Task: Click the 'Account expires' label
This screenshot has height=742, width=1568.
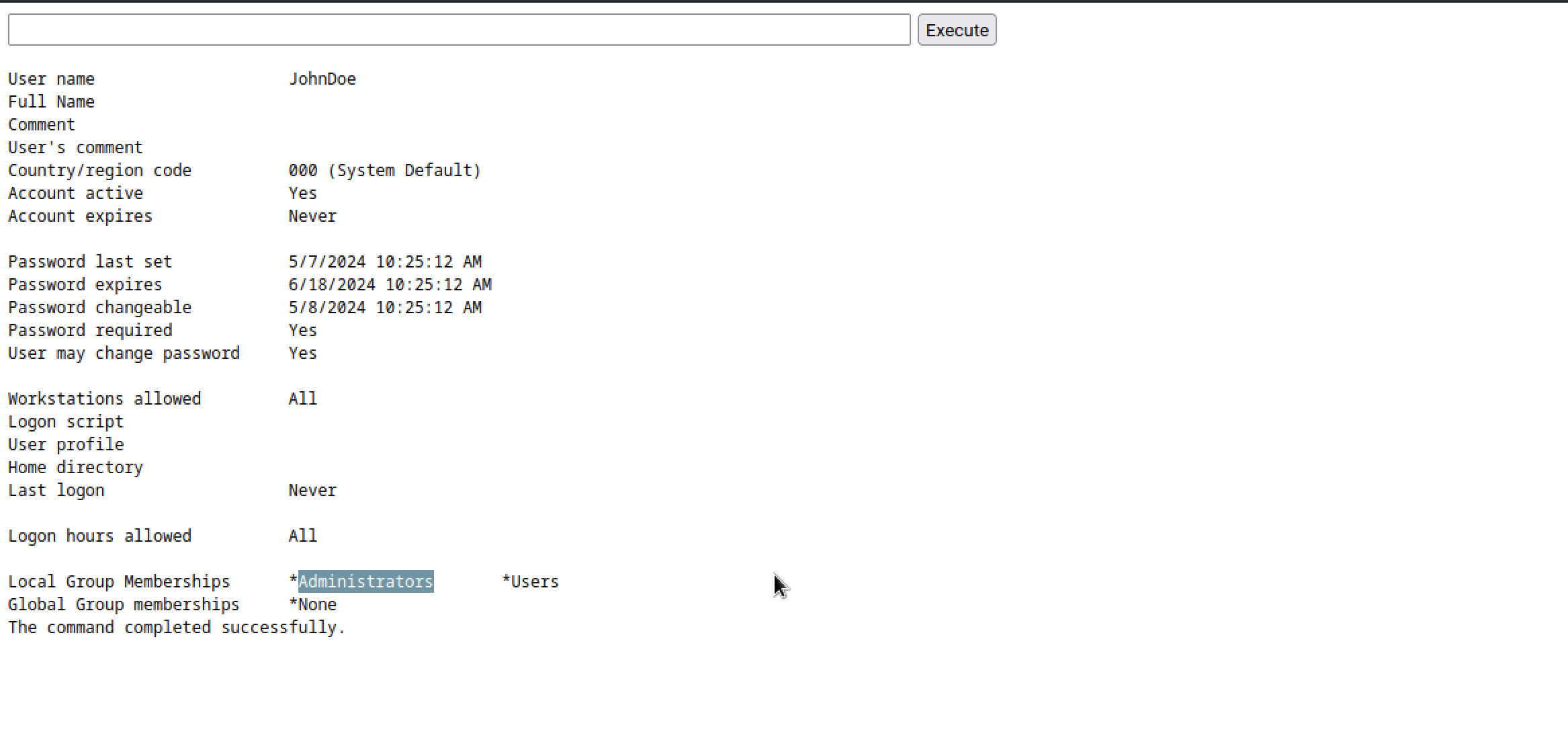Action: [81, 216]
